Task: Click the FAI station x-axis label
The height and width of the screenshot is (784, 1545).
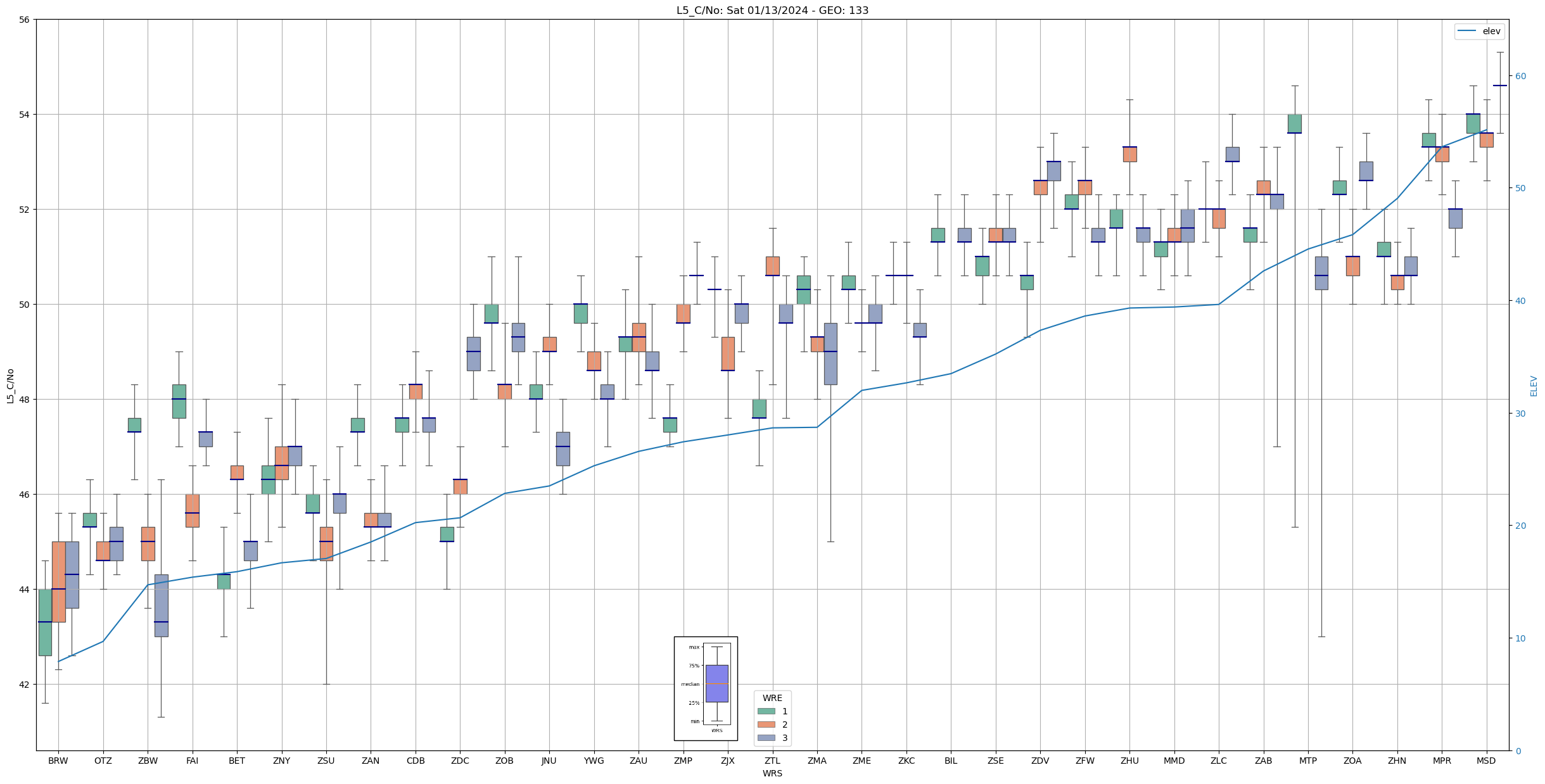Action: coord(192,761)
